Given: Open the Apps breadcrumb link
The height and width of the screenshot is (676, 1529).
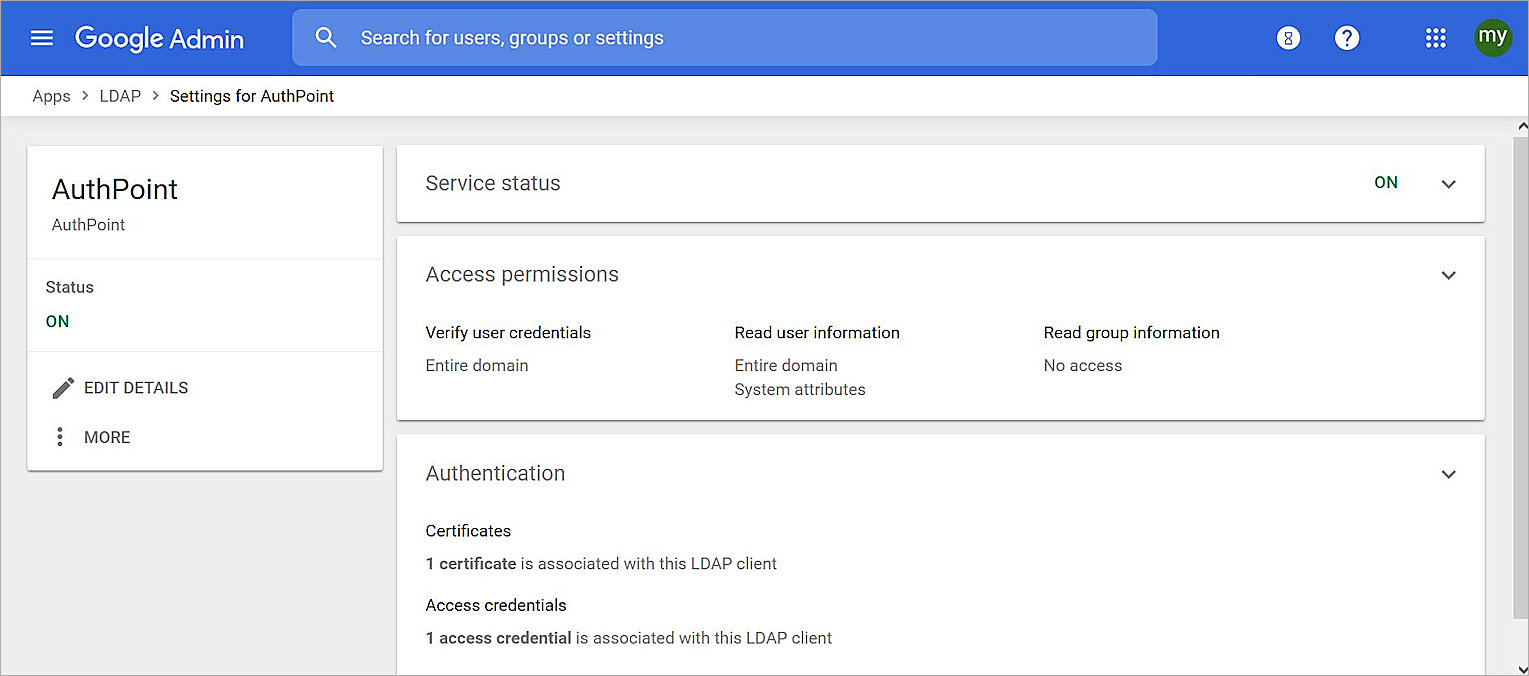Looking at the screenshot, I should tap(51, 96).
